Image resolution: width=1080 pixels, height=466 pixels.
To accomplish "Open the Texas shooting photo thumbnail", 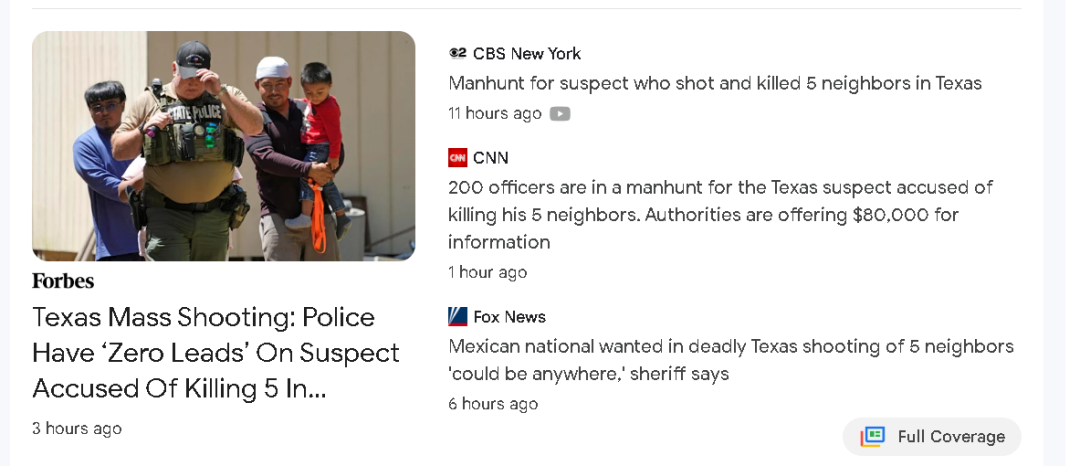I will (223, 146).
